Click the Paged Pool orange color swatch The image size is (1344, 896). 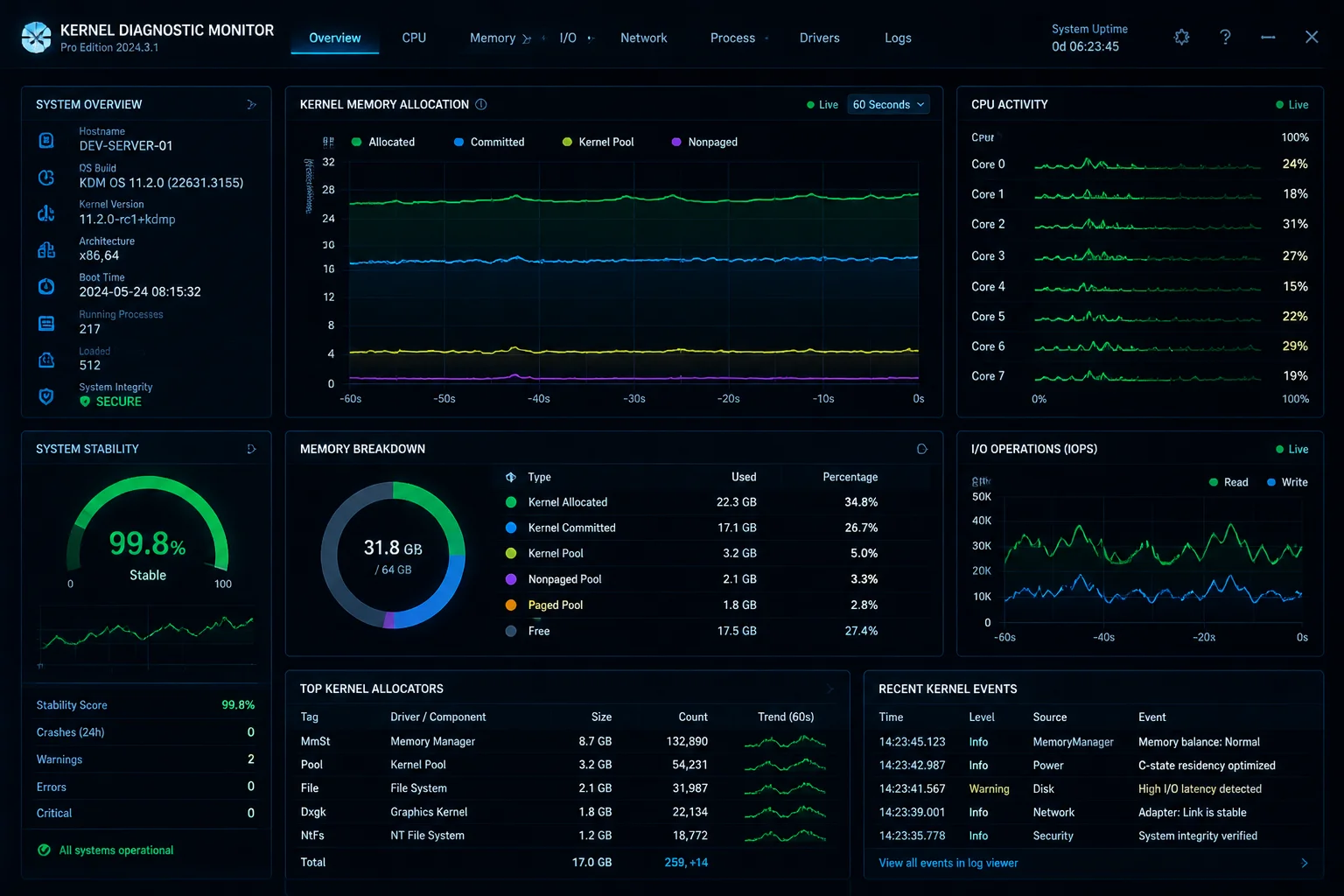pyautogui.click(x=511, y=605)
